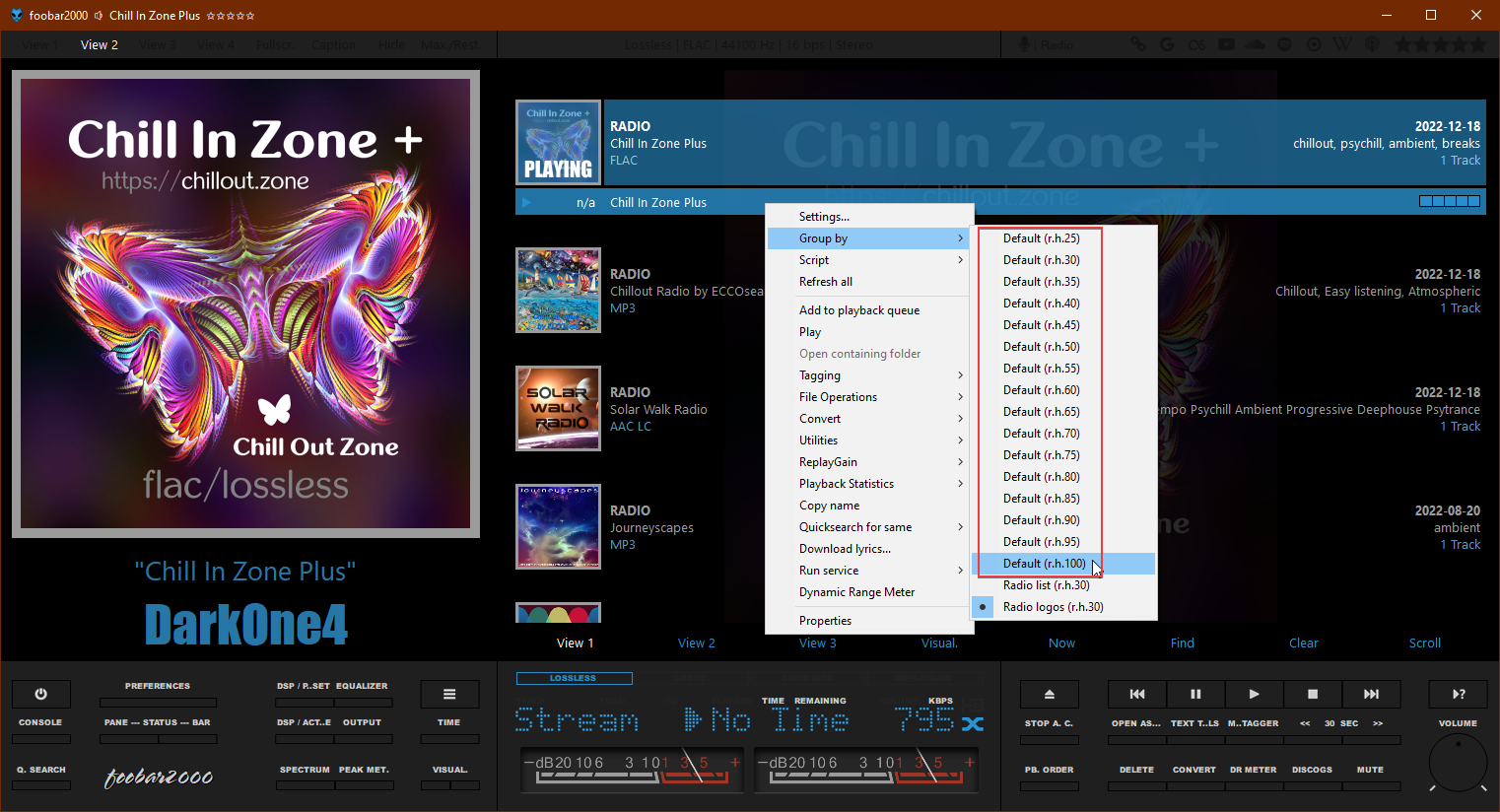Select the Solar Walk Radio thumbnail
Screen dimensions: 1500x812
[x=558, y=408]
